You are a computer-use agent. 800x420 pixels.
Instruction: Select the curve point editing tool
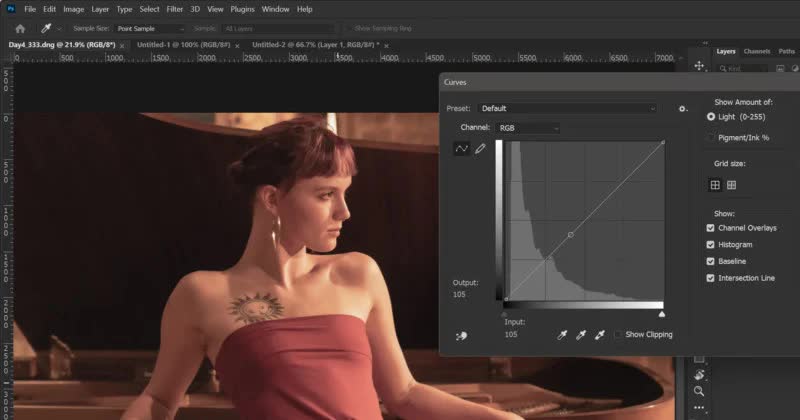pyautogui.click(x=462, y=148)
